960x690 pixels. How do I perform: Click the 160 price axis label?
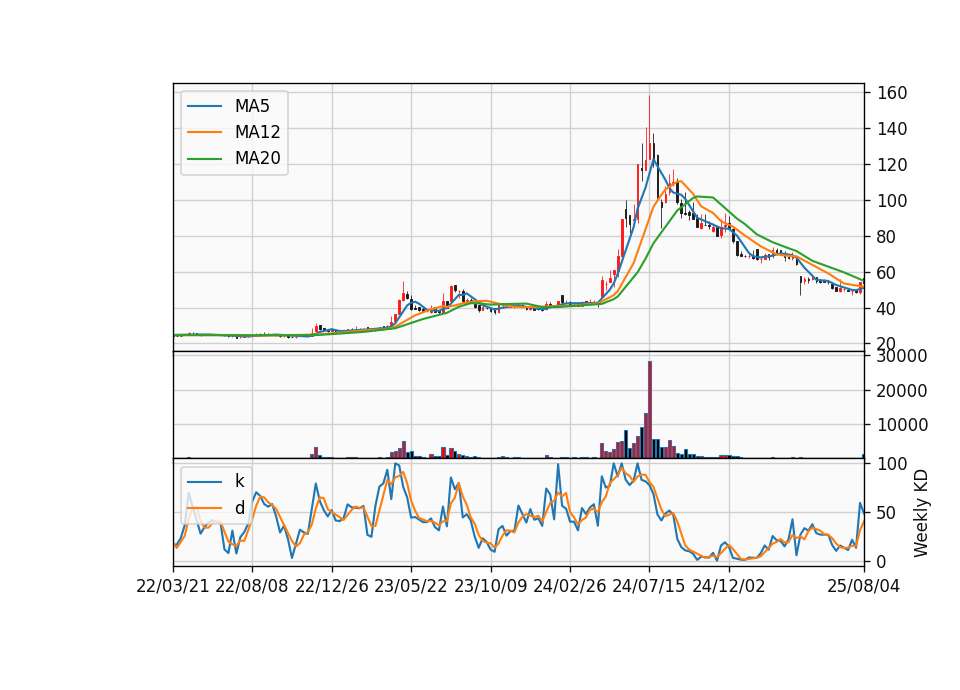[892, 93]
